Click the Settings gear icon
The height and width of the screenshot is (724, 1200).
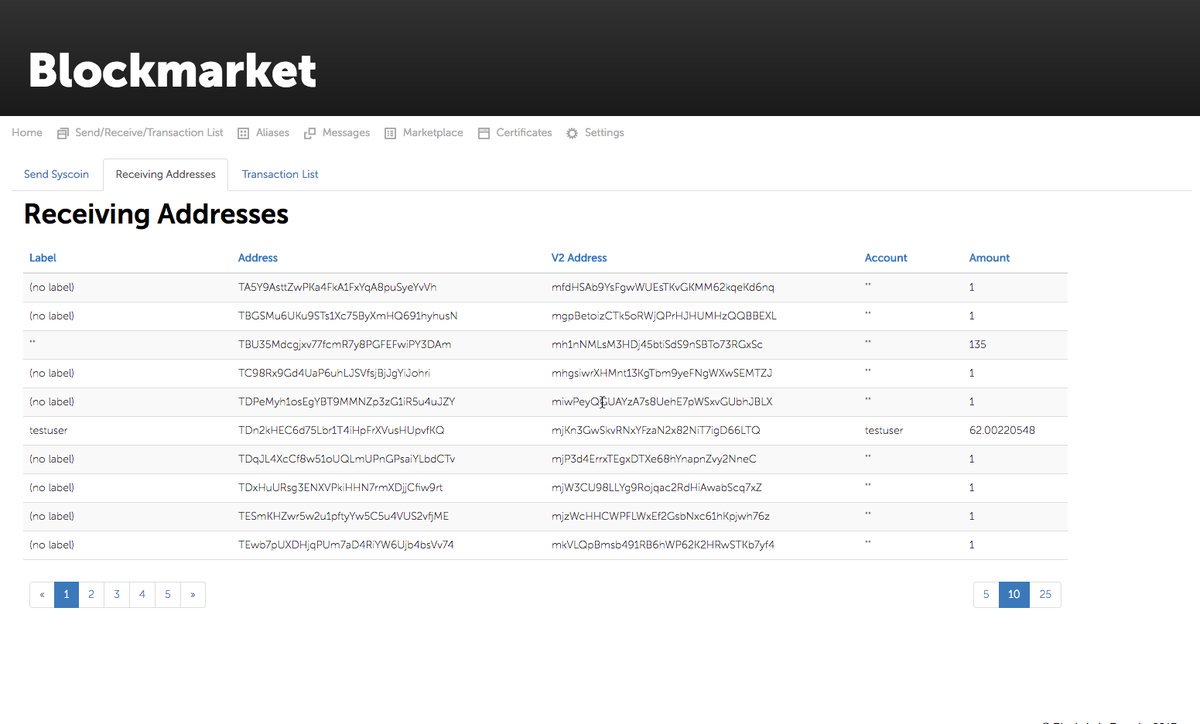click(x=572, y=133)
